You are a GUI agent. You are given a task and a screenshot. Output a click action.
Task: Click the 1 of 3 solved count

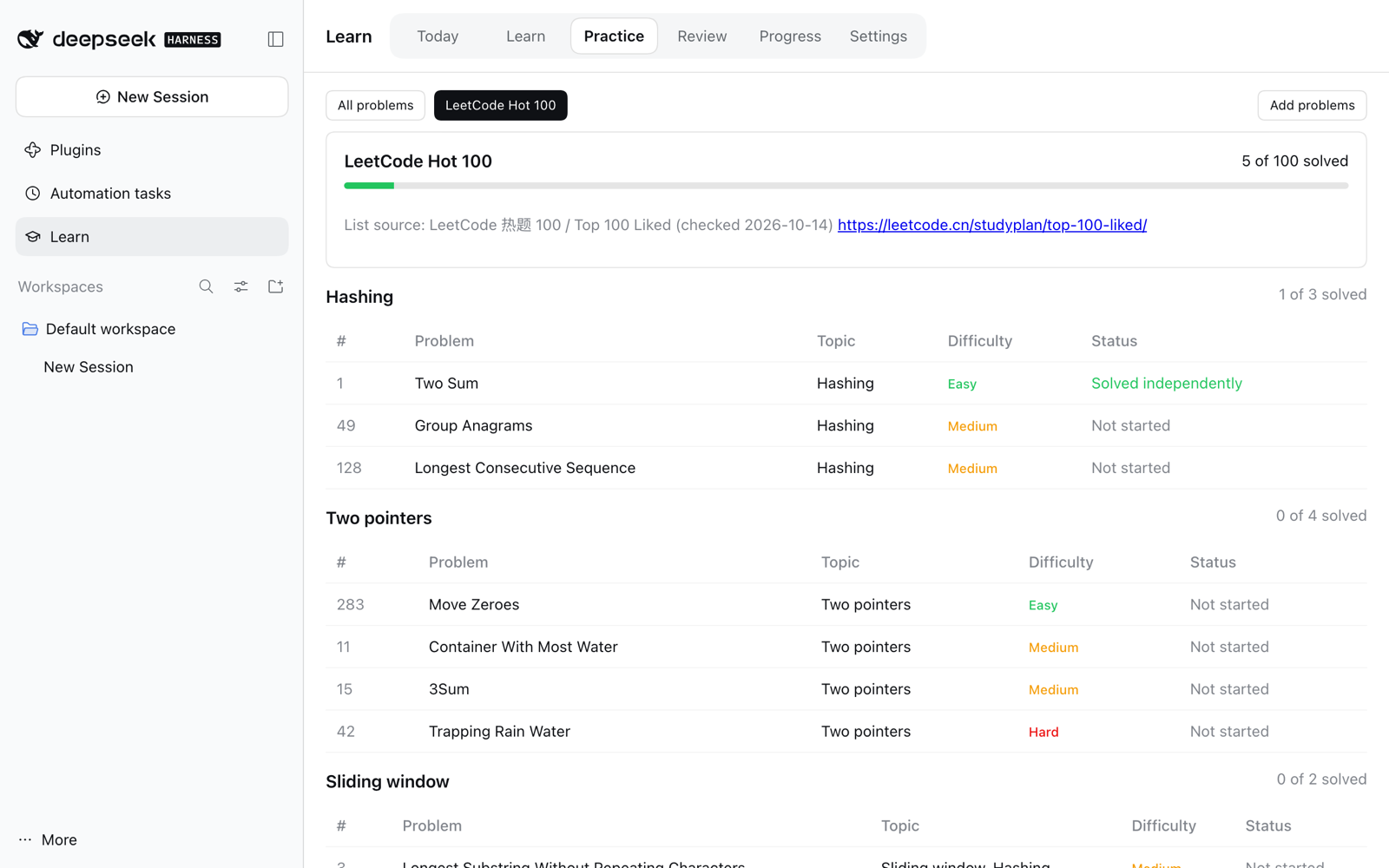(1322, 295)
